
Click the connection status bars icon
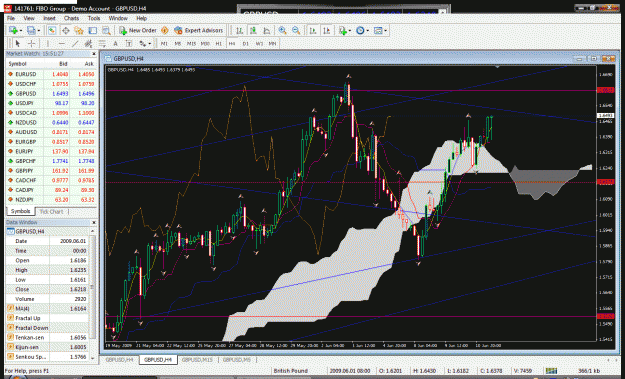click(552, 371)
